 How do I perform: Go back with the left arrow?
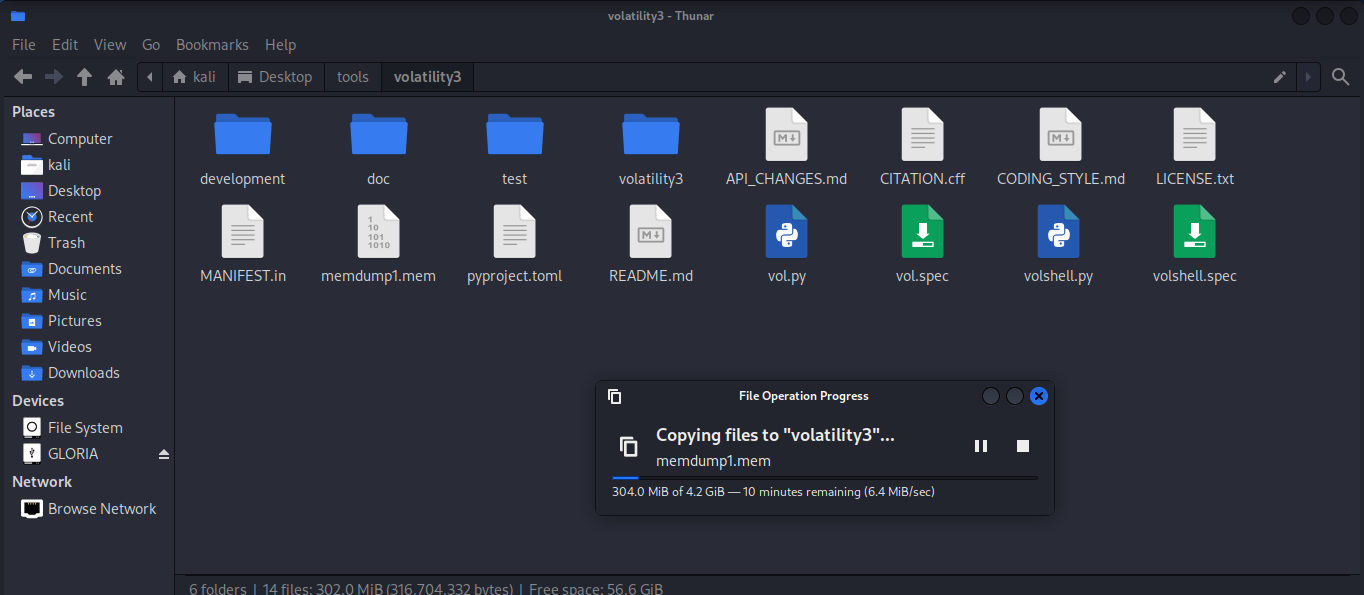pyautogui.click(x=23, y=77)
